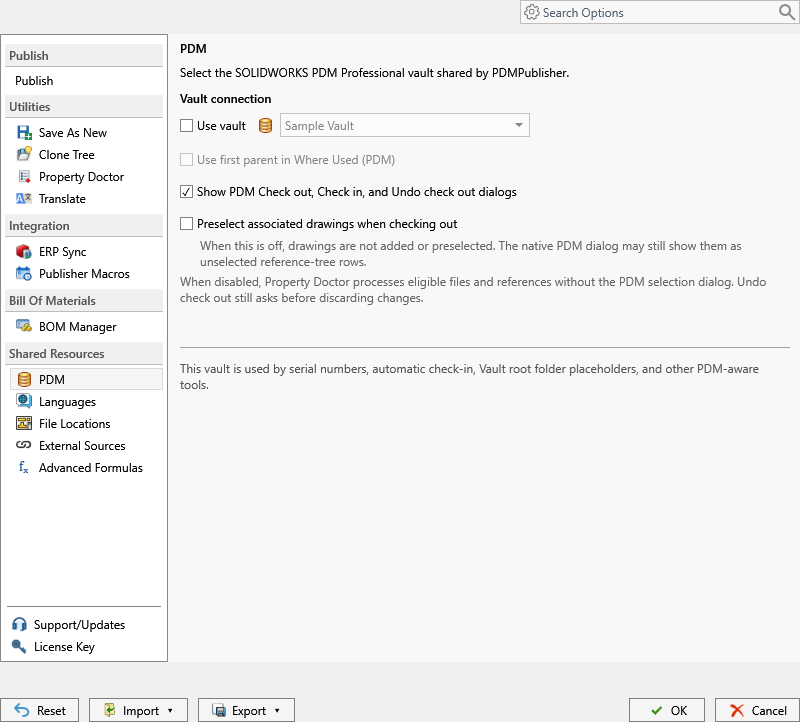Click the ERP Sync icon

pos(24,252)
